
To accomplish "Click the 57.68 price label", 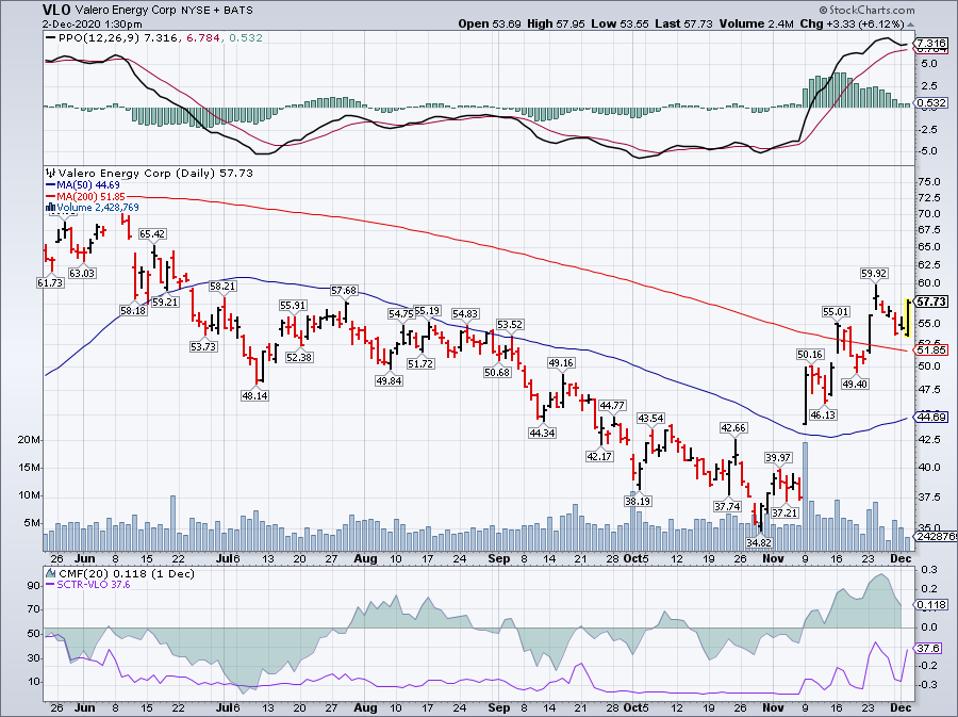I will [x=343, y=291].
